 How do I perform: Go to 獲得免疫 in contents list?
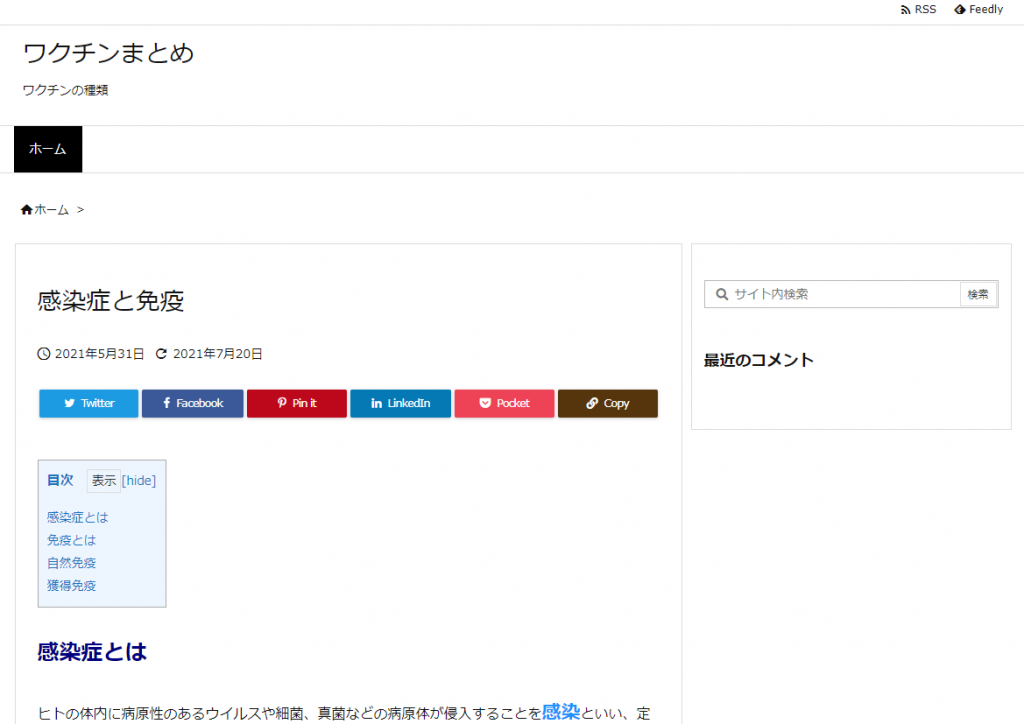point(71,585)
